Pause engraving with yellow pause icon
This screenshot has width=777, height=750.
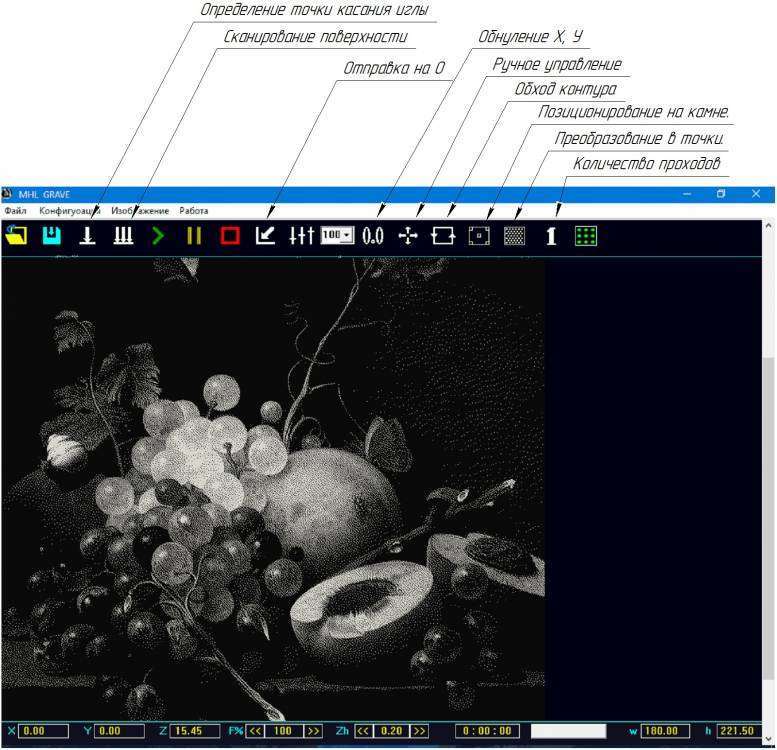(194, 236)
